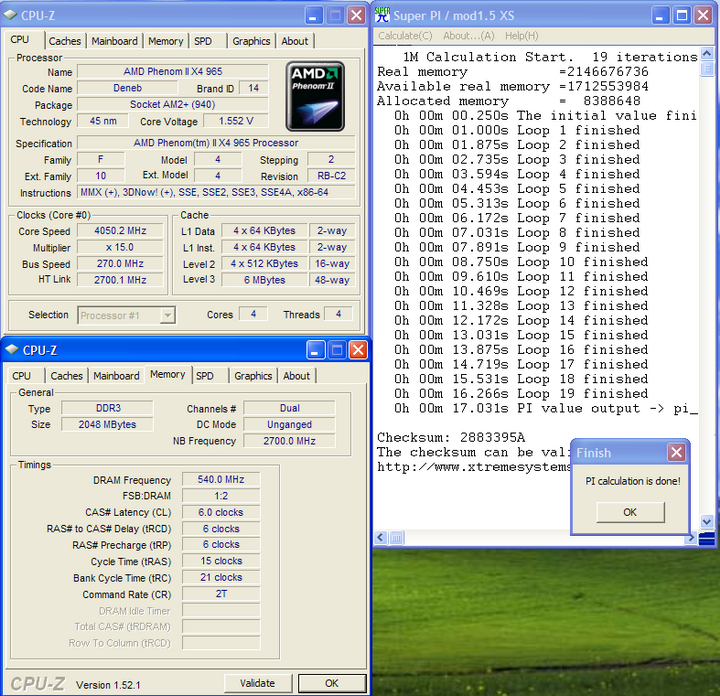Click the Super PI title bar icon

(x=382, y=15)
